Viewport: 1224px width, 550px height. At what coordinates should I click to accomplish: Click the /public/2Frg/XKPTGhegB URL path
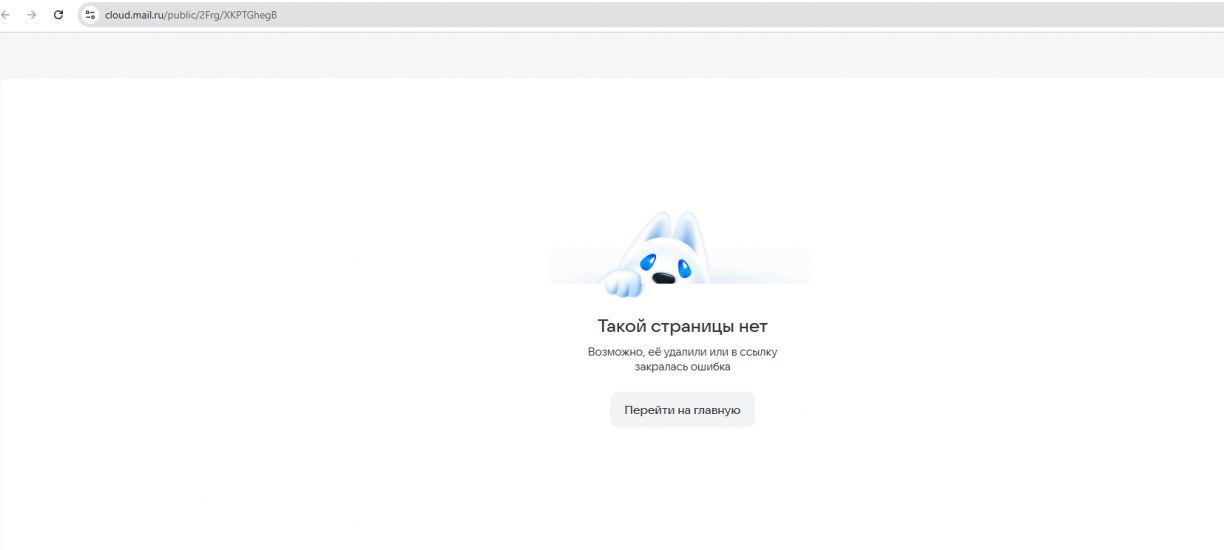(222, 15)
